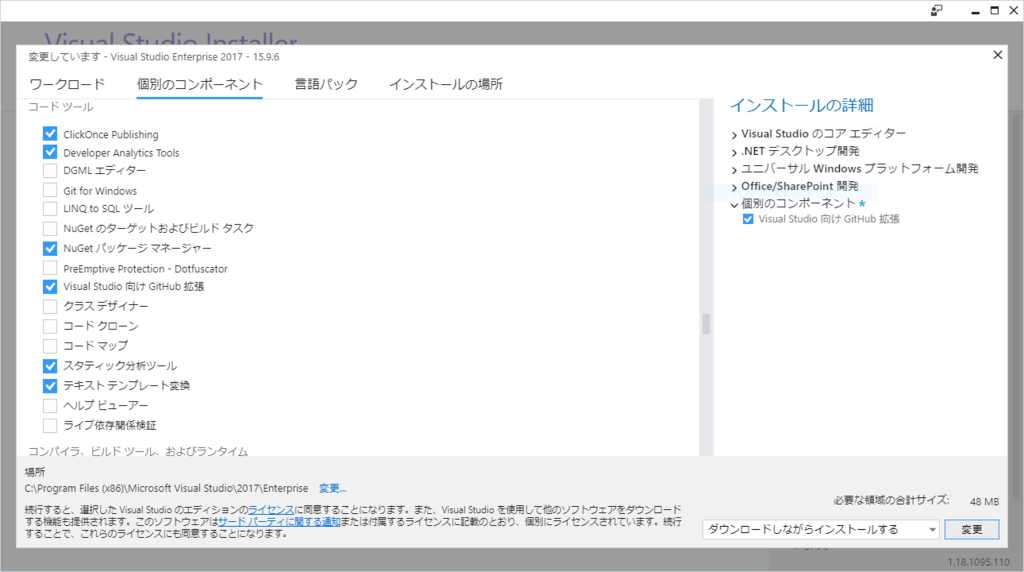The image size is (1024, 572).
Task: Switch to ワークロード tab
Action: coord(67,84)
